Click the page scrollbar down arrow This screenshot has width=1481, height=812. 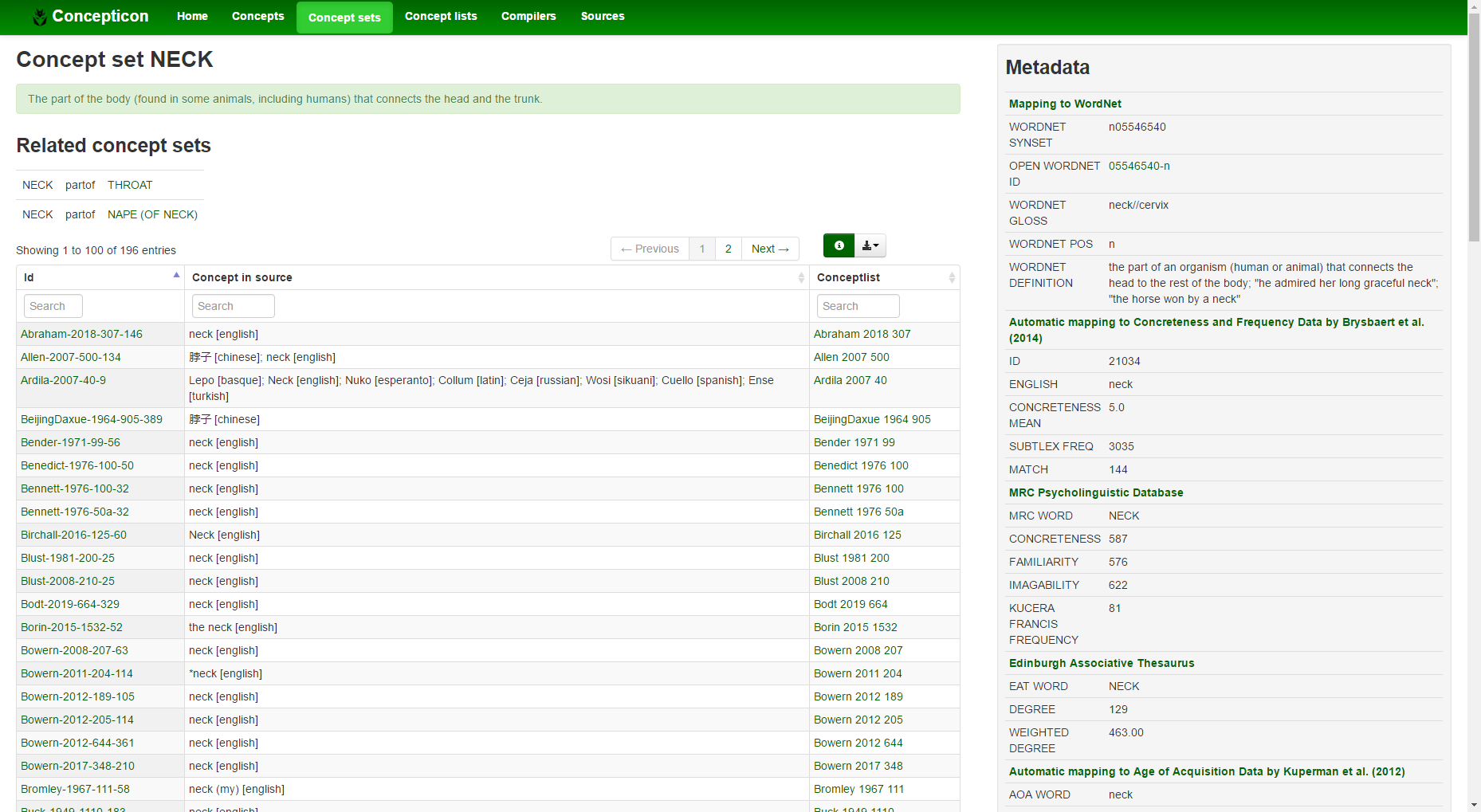click(1474, 805)
